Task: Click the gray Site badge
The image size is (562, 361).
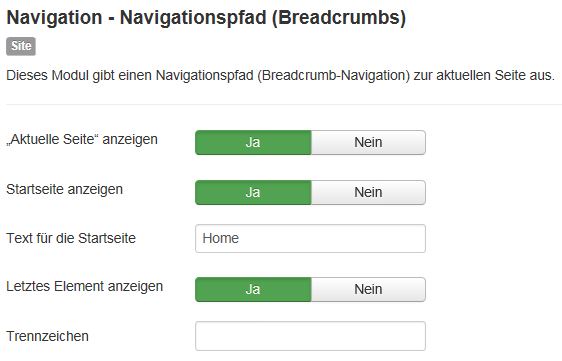Action: pyautogui.click(x=21, y=46)
